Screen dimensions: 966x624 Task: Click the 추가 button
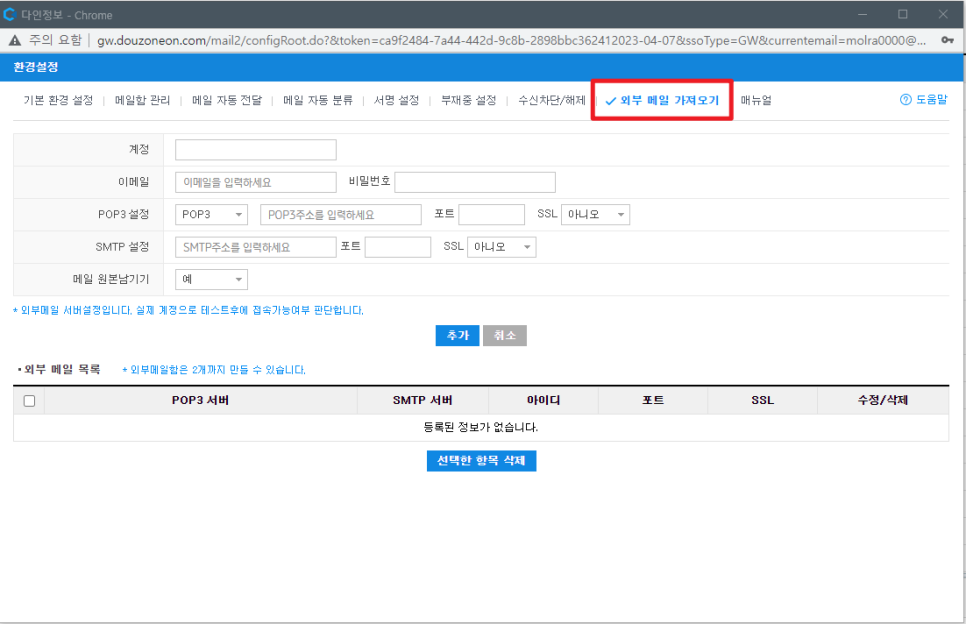click(x=457, y=336)
